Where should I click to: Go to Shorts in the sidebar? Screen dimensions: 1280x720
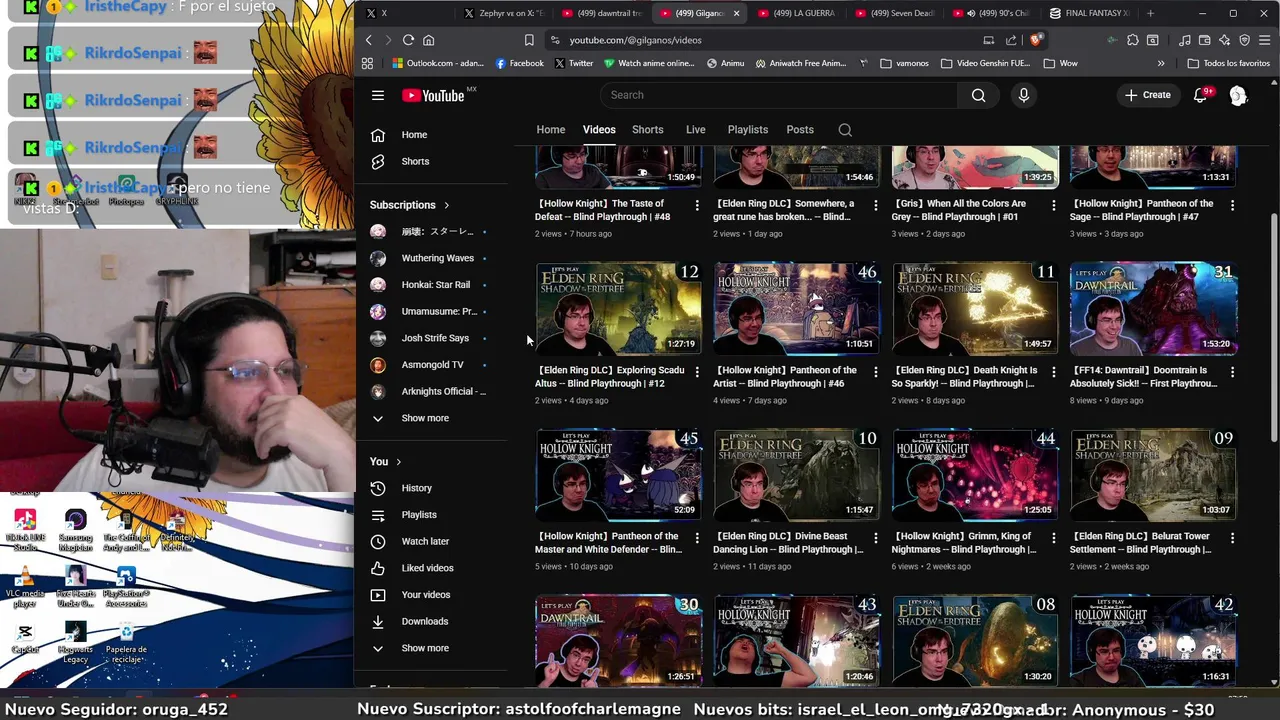point(415,161)
